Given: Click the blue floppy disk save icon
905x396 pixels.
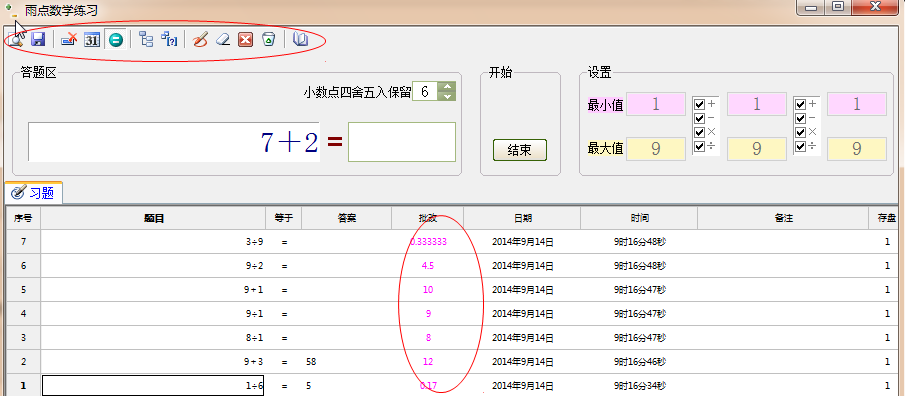Looking at the screenshot, I should pyautogui.click(x=38, y=40).
